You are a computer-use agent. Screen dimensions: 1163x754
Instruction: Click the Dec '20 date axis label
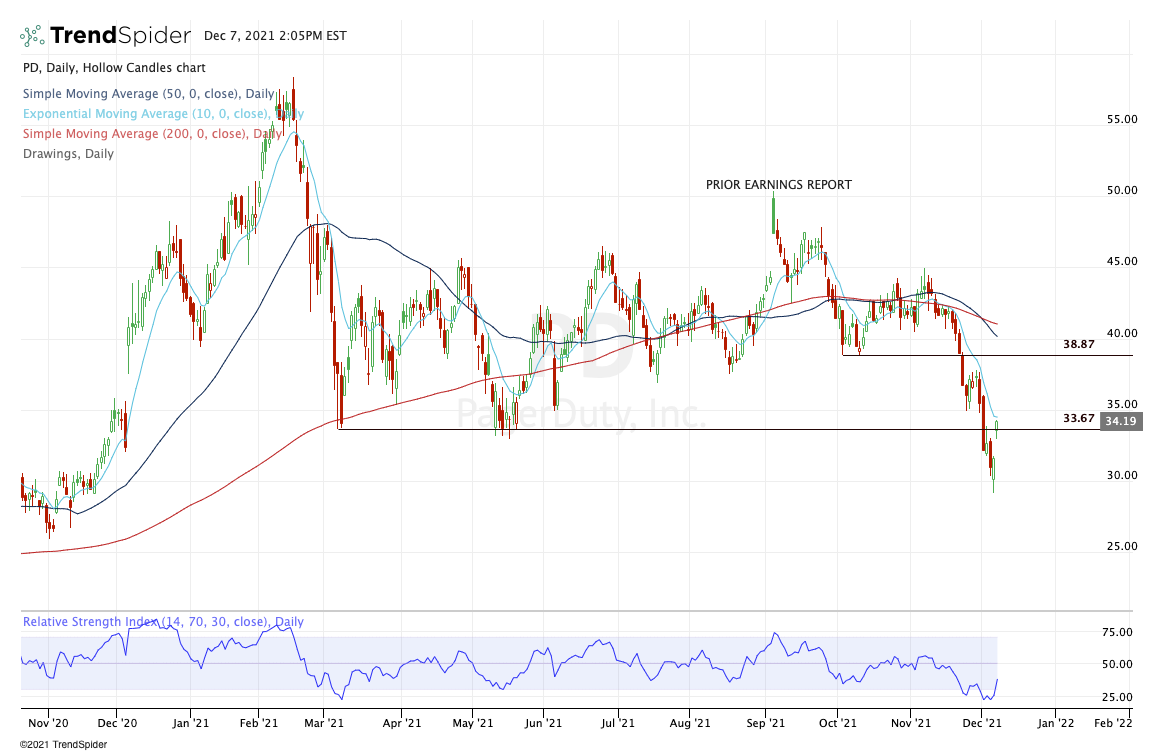tap(117, 723)
